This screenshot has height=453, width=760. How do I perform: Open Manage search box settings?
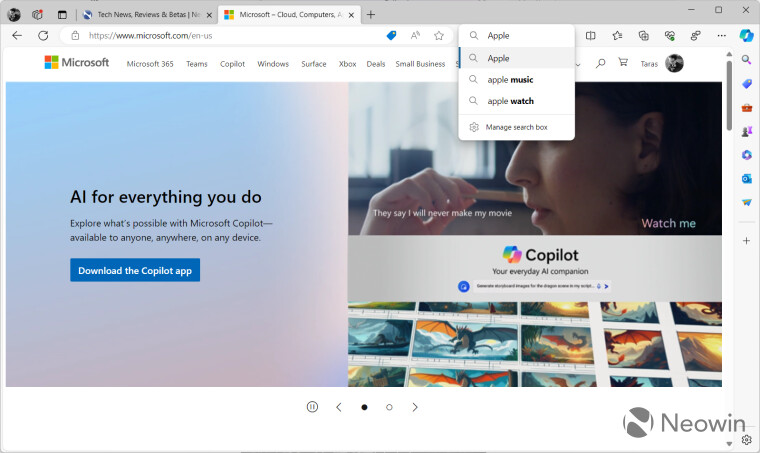pyautogui.click(x=517, y=127)
